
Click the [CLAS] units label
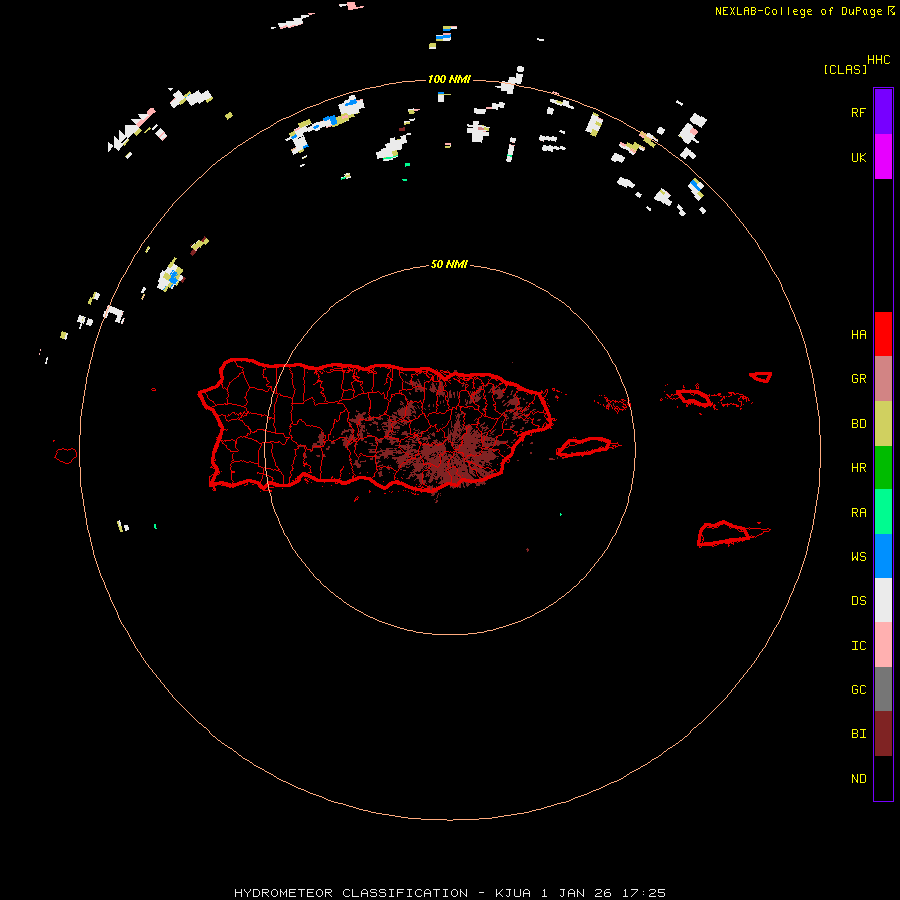845,69
